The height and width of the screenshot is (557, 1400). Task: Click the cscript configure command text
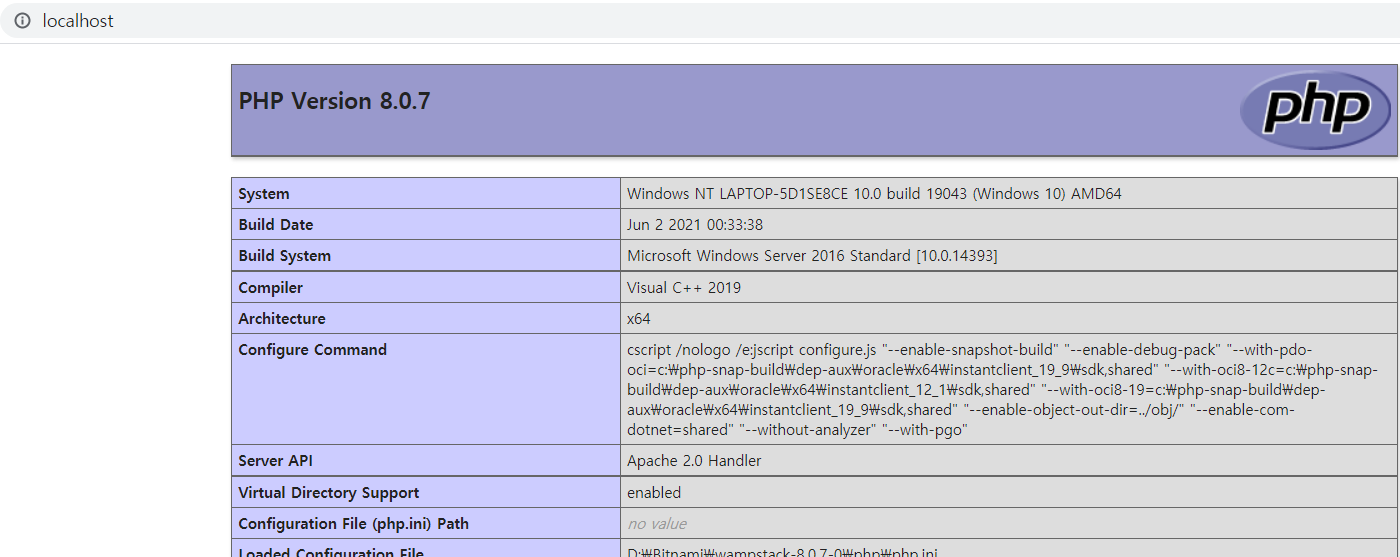click(1002, 390)
